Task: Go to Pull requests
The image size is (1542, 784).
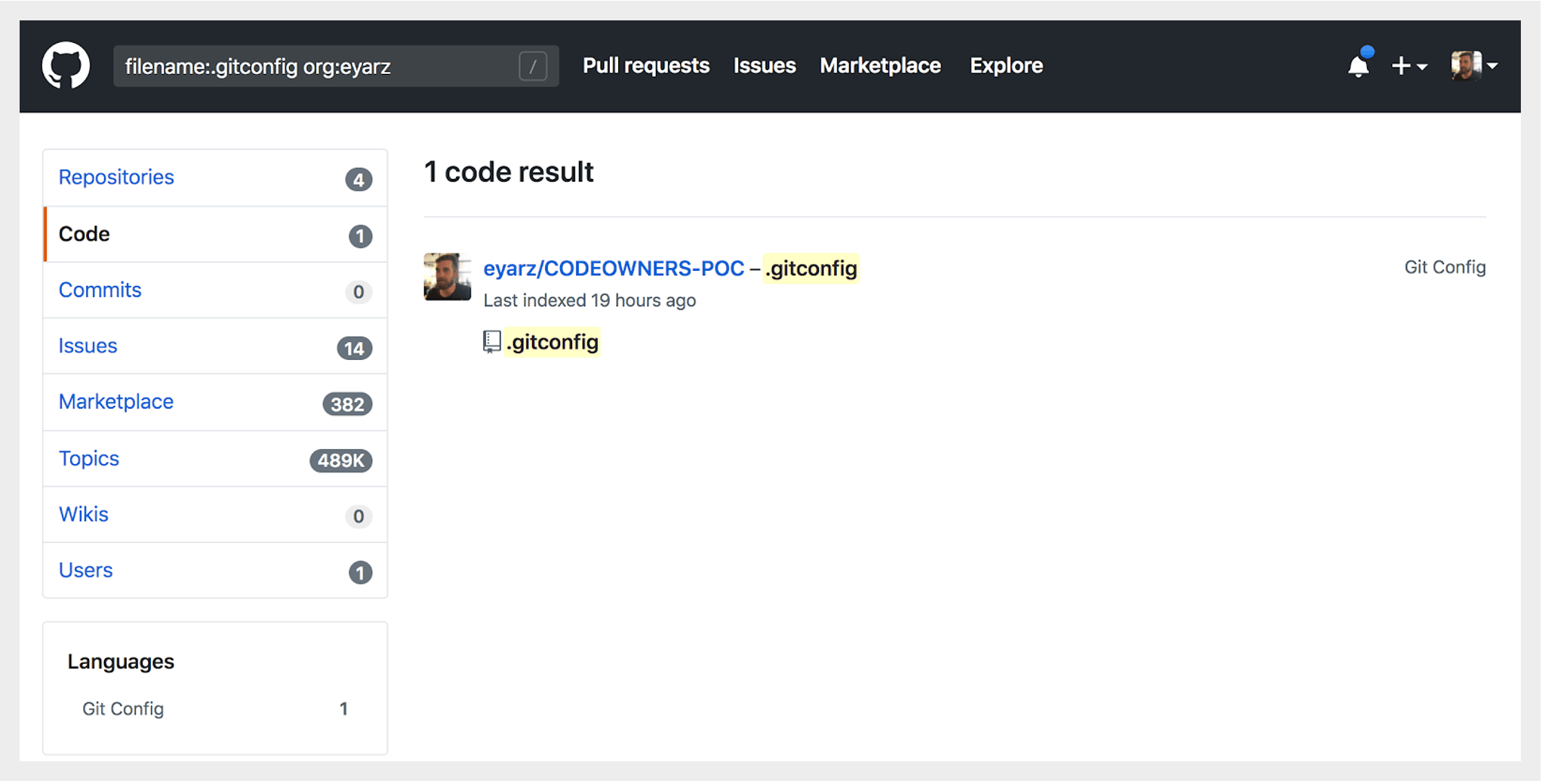Action: (x=646, y=66)
